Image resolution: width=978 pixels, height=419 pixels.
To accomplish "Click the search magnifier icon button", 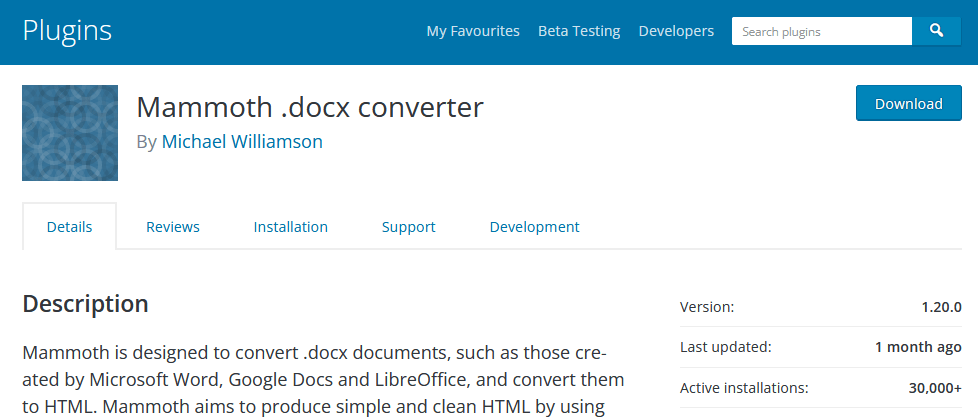I will pos(937,31).
